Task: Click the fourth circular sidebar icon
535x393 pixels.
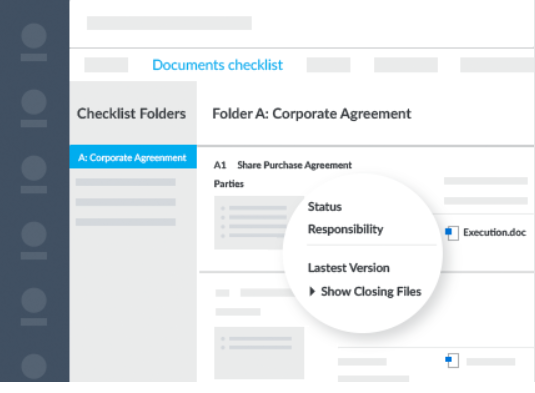Action: tap(34, 234)
